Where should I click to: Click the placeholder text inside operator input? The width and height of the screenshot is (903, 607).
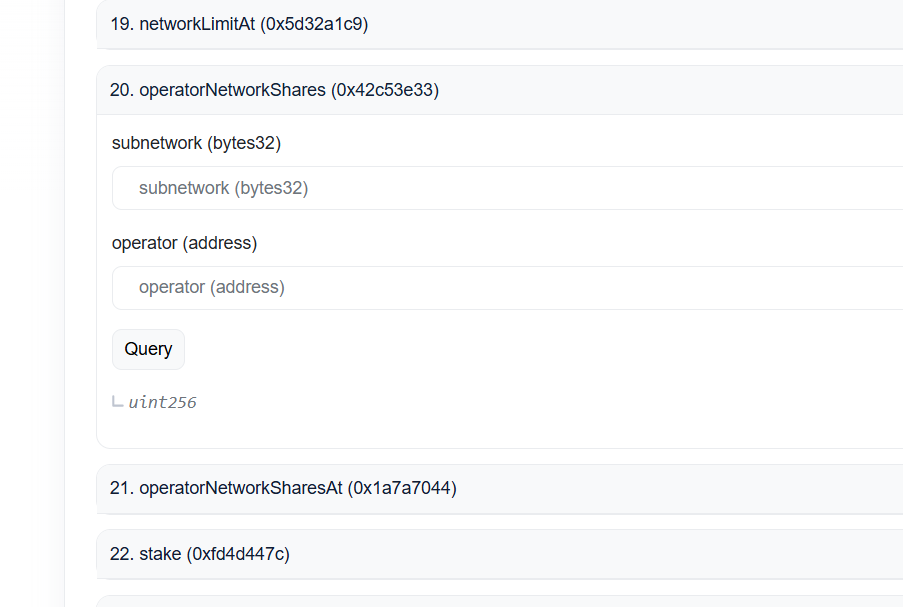tap(214, 287)
